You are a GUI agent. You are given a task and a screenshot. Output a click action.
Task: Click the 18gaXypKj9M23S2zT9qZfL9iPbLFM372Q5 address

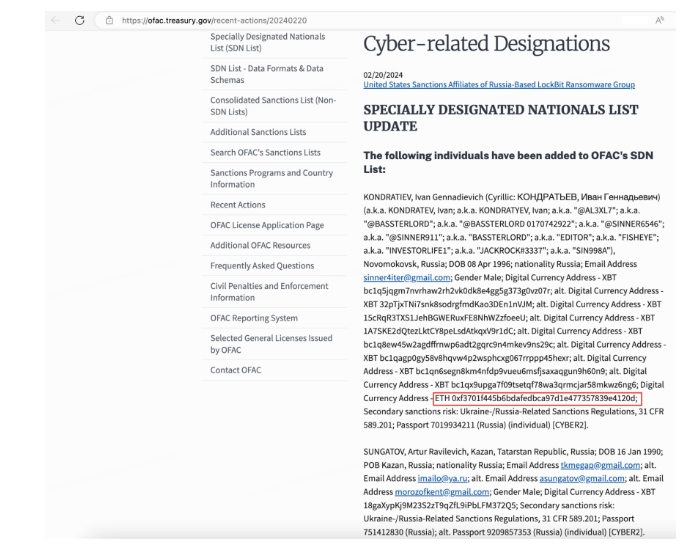point(440,505)
